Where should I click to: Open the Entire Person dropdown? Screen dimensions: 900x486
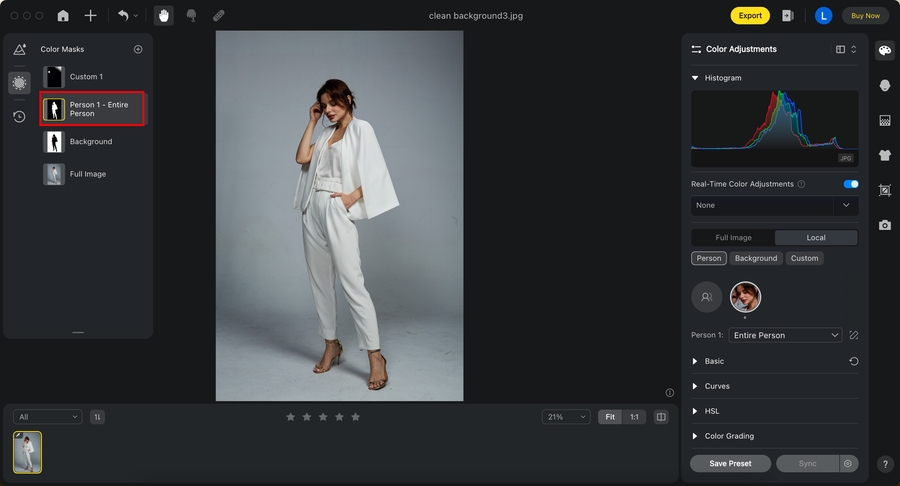tap(785, 335)
